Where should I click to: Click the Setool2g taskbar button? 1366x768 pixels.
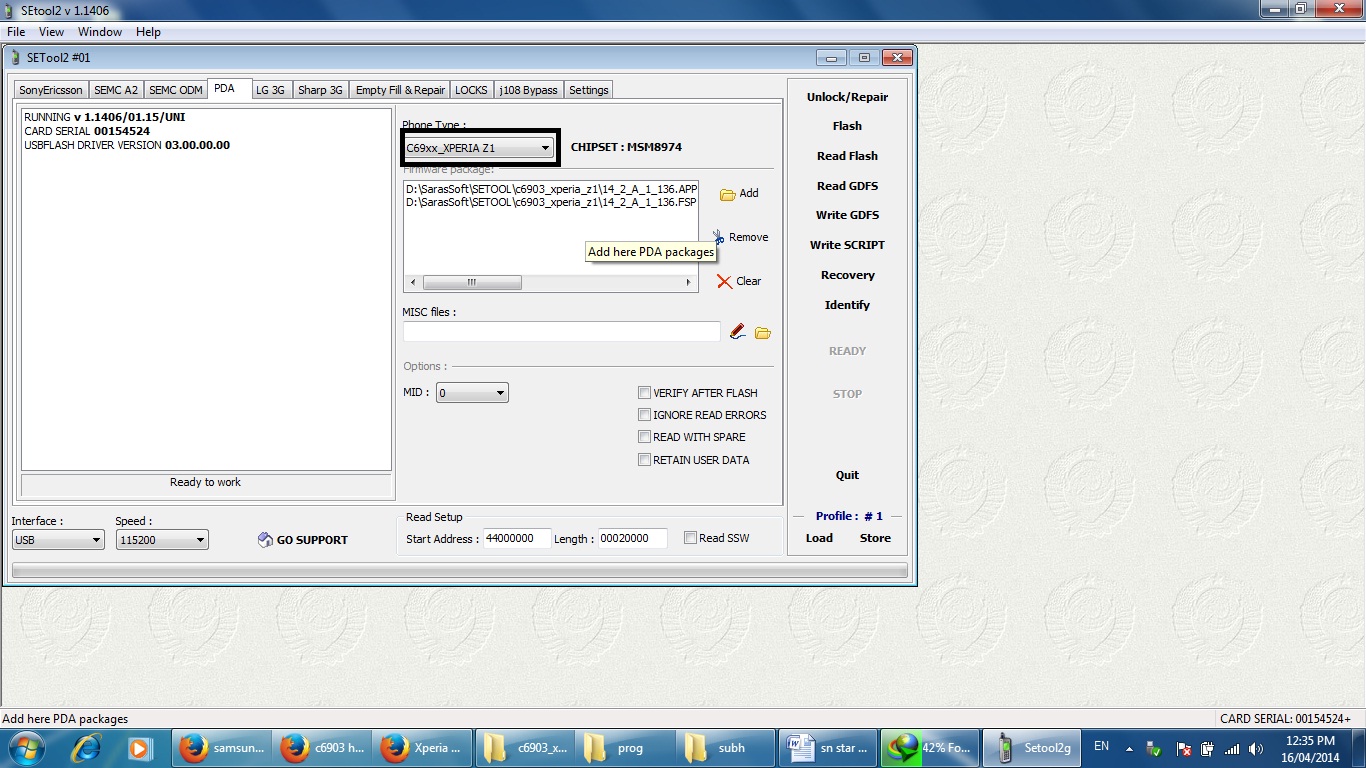[x=1031, y=747]
